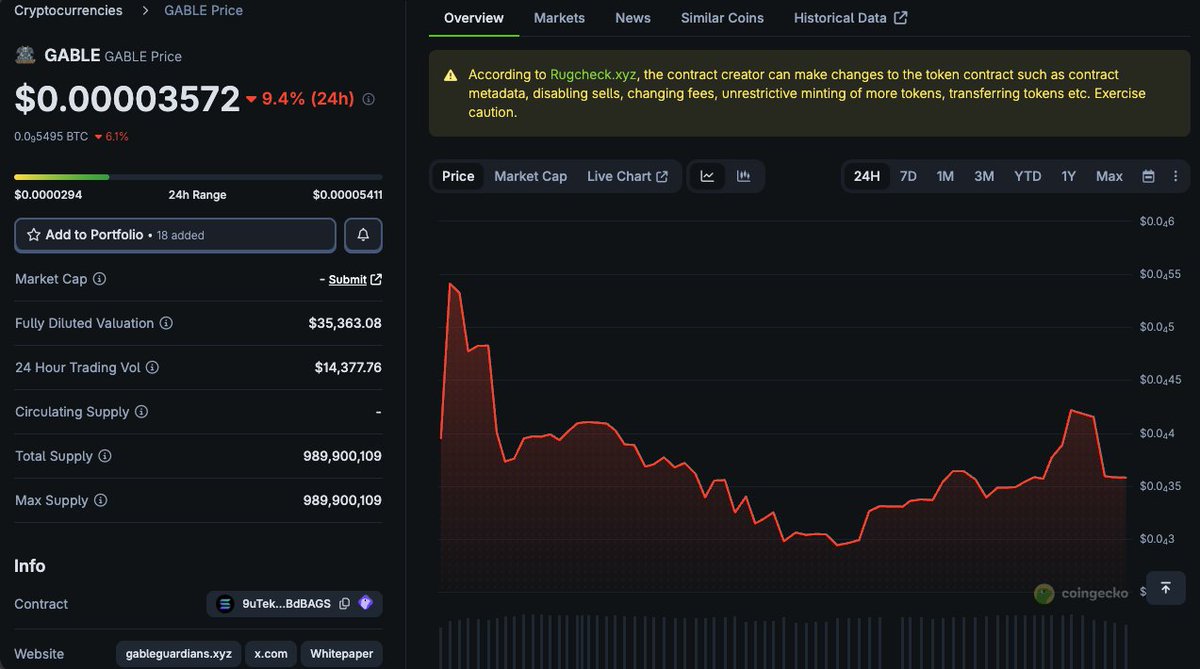Open the Max Supply info icon

100,500
